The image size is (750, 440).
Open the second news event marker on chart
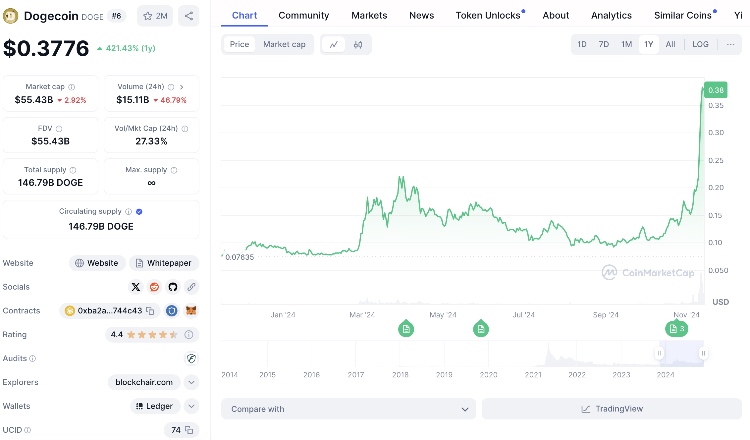coord(481,328)
